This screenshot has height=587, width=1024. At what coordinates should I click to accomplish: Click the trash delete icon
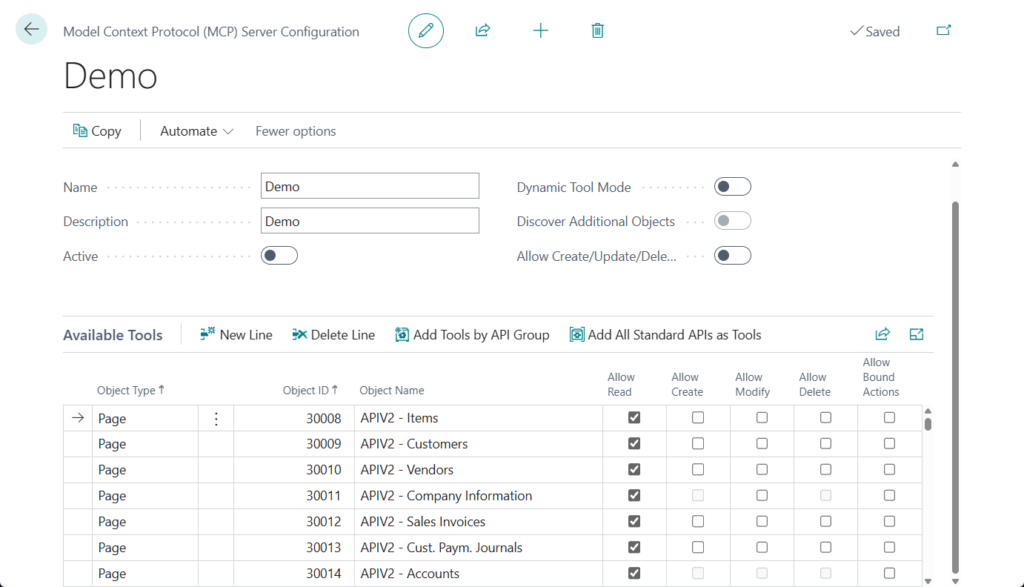coord(597,31)
